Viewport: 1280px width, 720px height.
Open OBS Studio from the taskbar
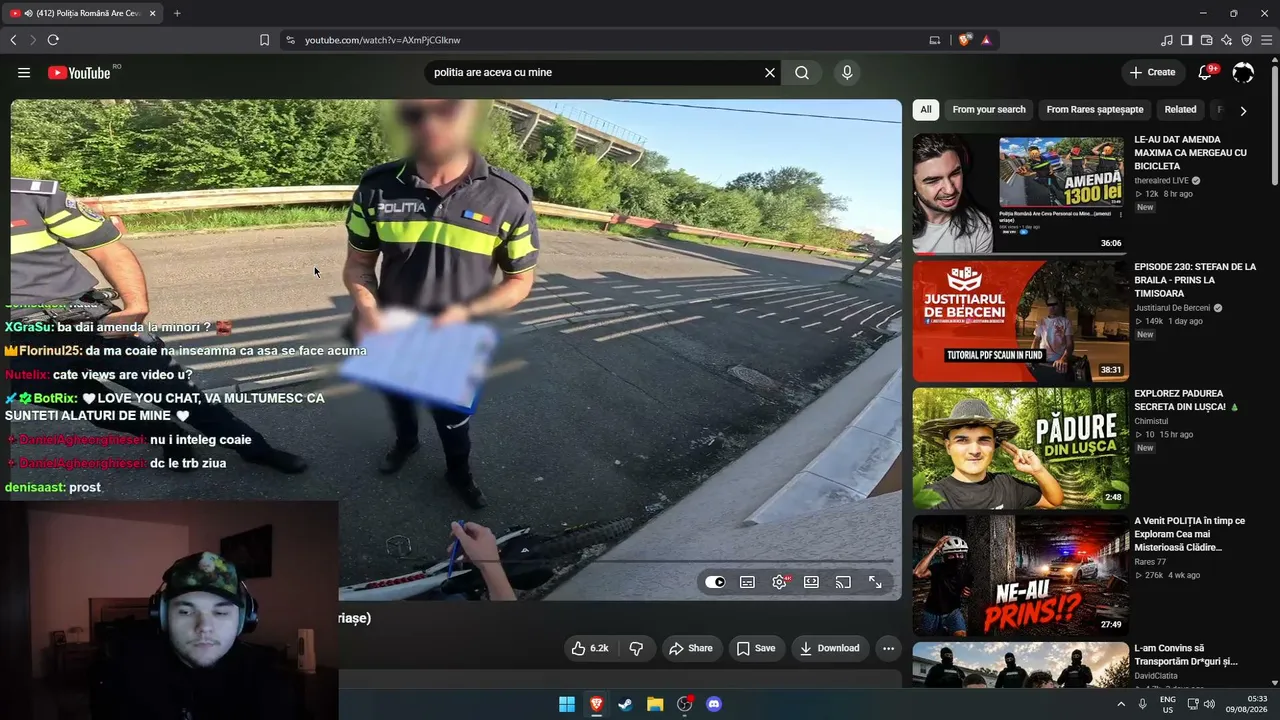click(685, 704)
